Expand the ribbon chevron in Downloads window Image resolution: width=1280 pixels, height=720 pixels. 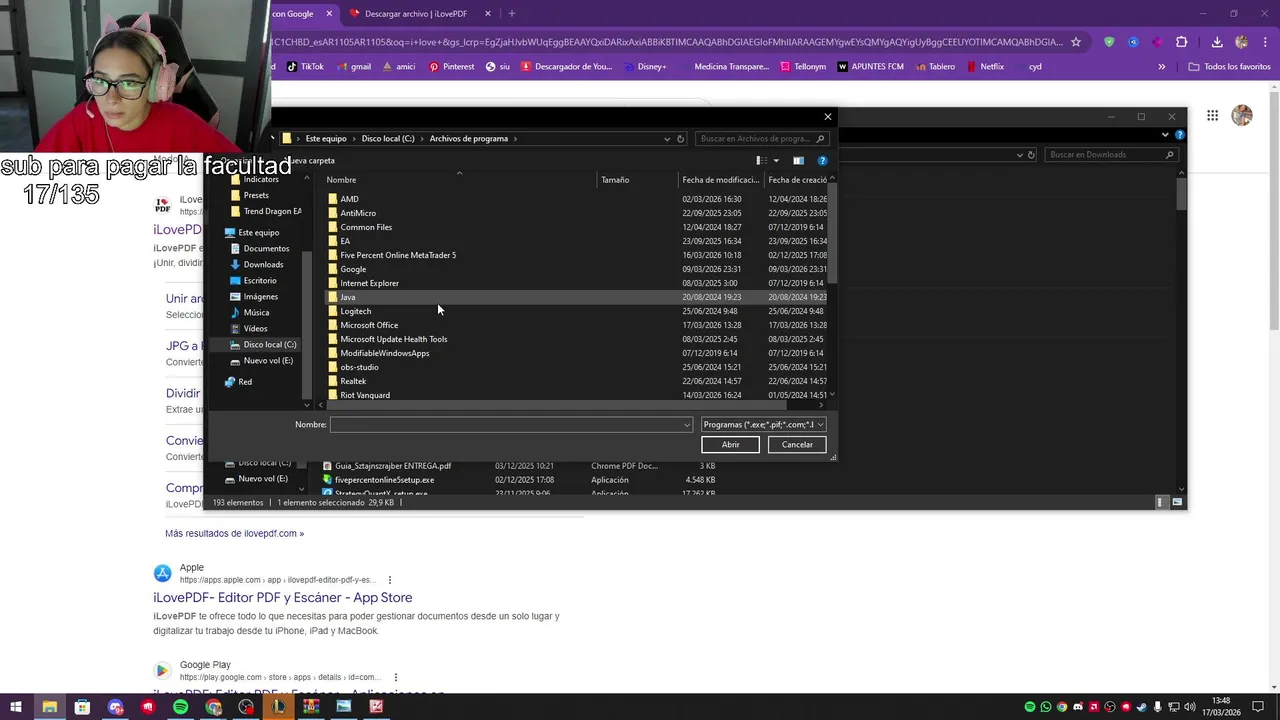pyautogui.click(x=1165, y=134)
